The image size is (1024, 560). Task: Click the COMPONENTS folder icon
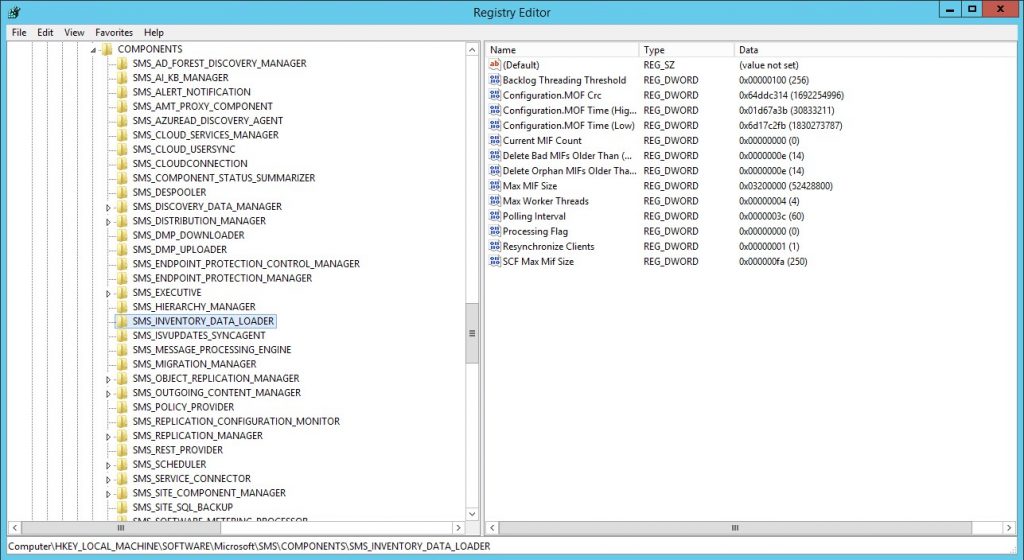pos(106,49)
